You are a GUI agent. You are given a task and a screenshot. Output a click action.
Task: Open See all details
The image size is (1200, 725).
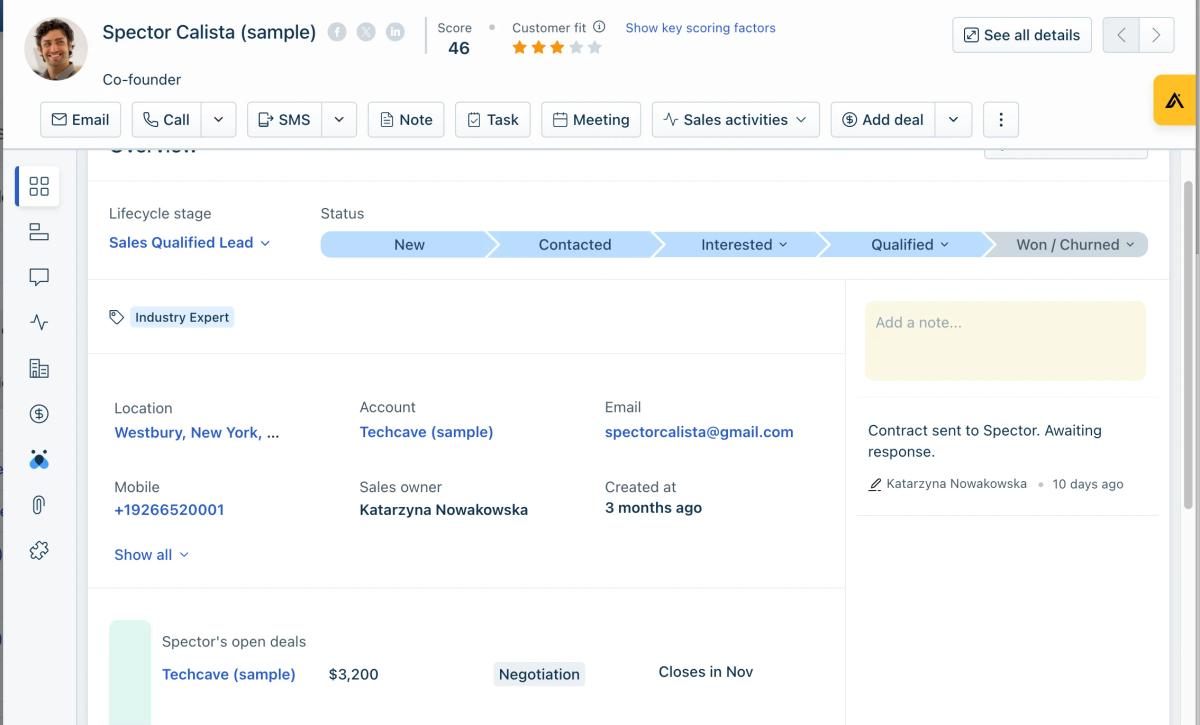pos(1022,35)
